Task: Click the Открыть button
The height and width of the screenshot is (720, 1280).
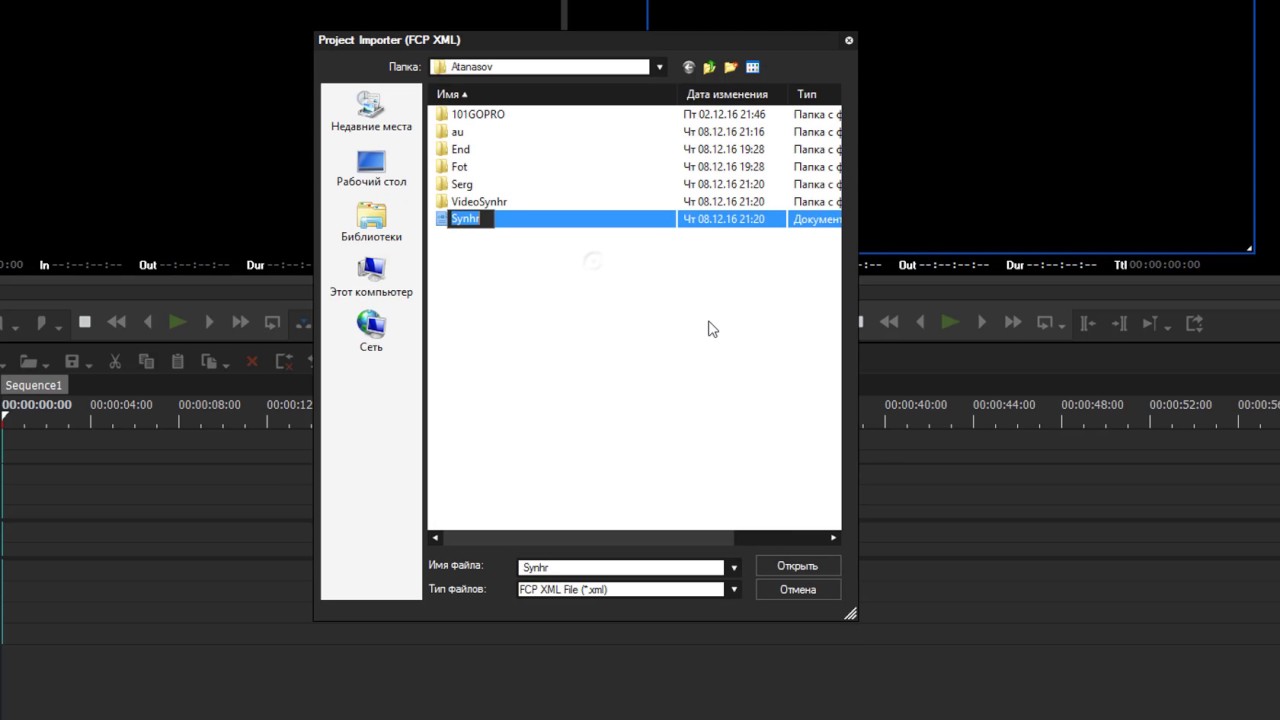Action: click(797, 566)
